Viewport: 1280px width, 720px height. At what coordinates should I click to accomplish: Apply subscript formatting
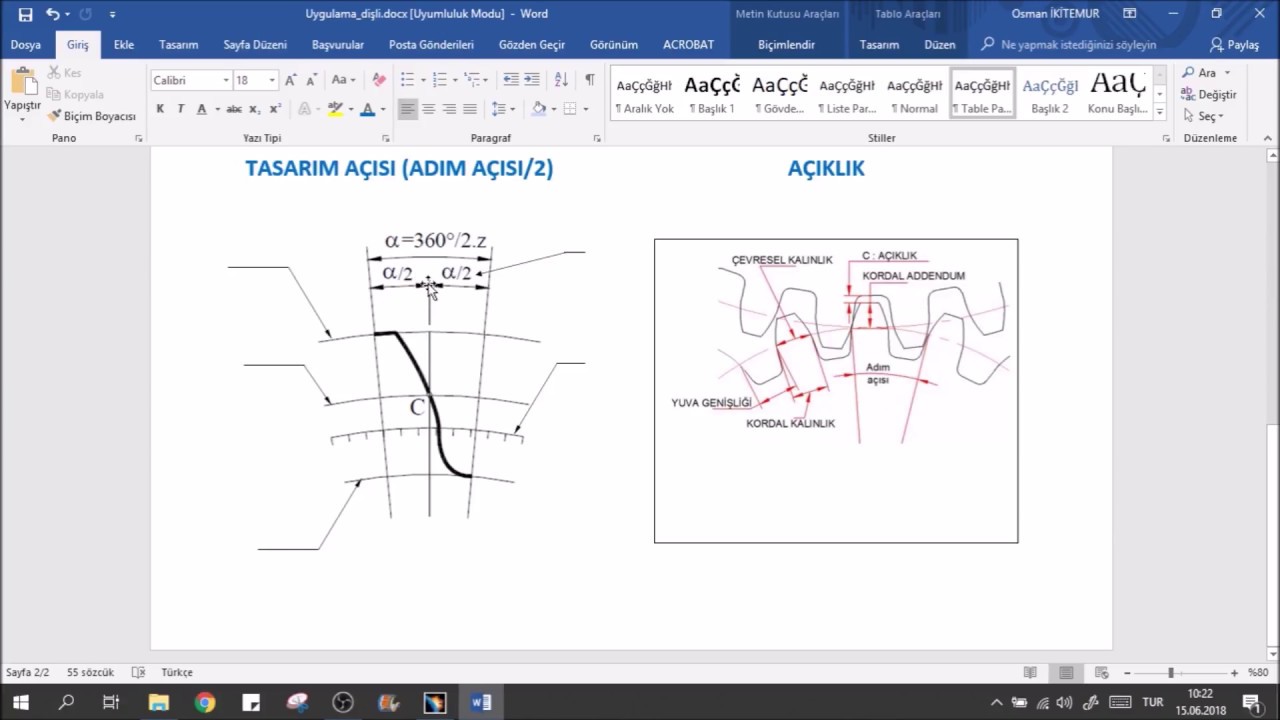tap(255, 109)
